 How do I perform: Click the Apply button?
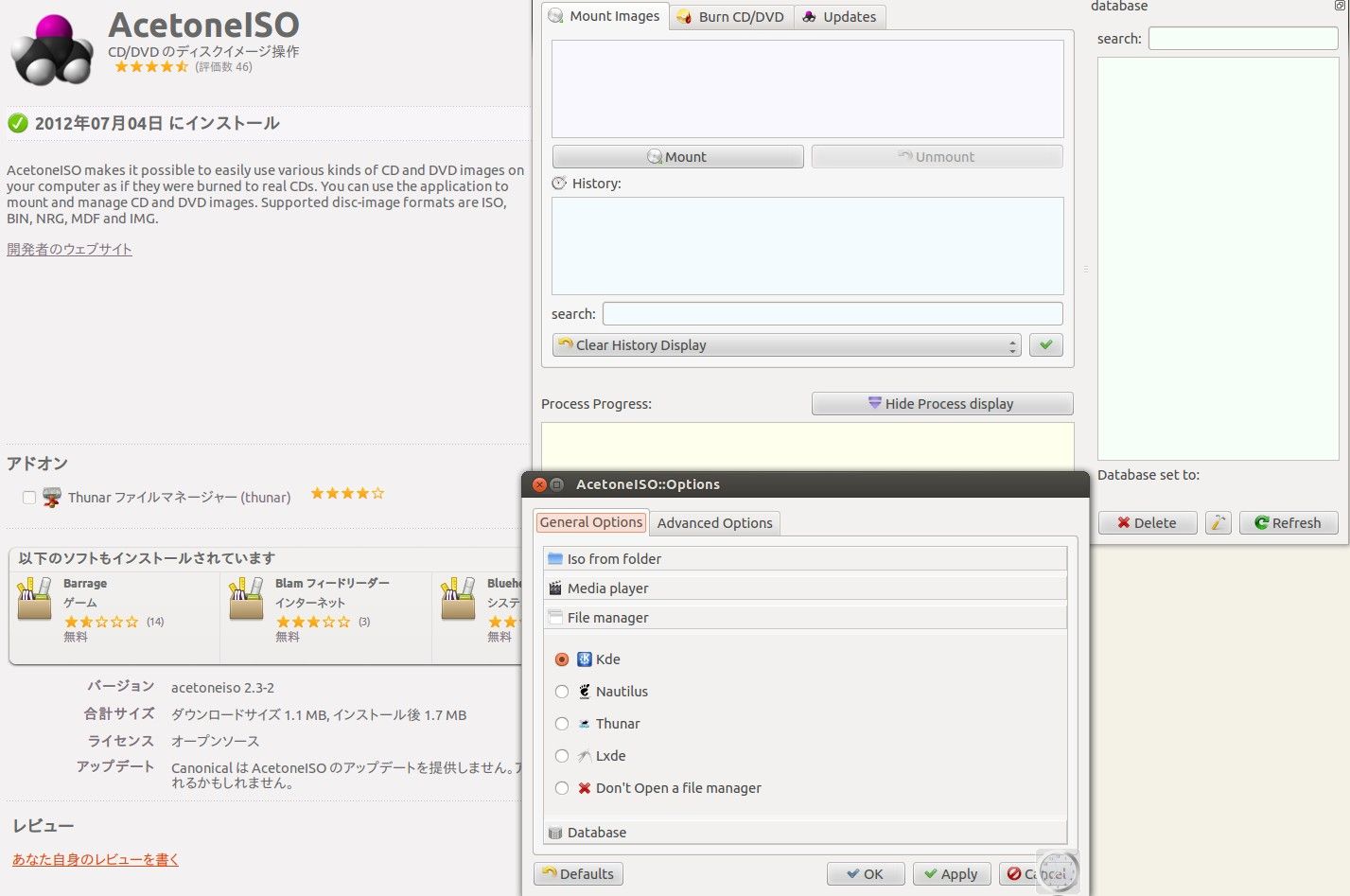(x=952, y=874)
